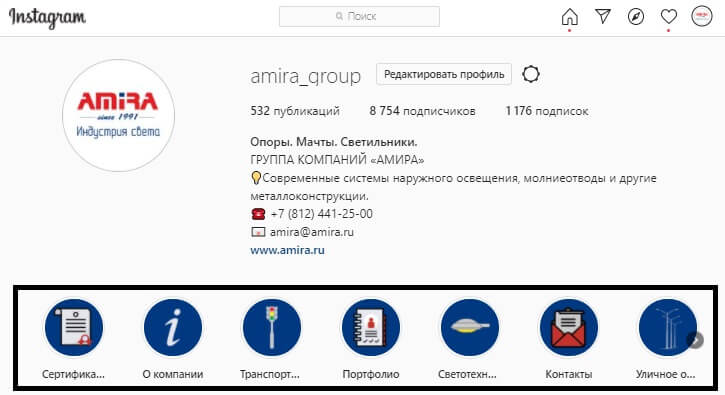Open the www.amira.ru website link
This screenshot has height=395, width=725.
point(287,250)
